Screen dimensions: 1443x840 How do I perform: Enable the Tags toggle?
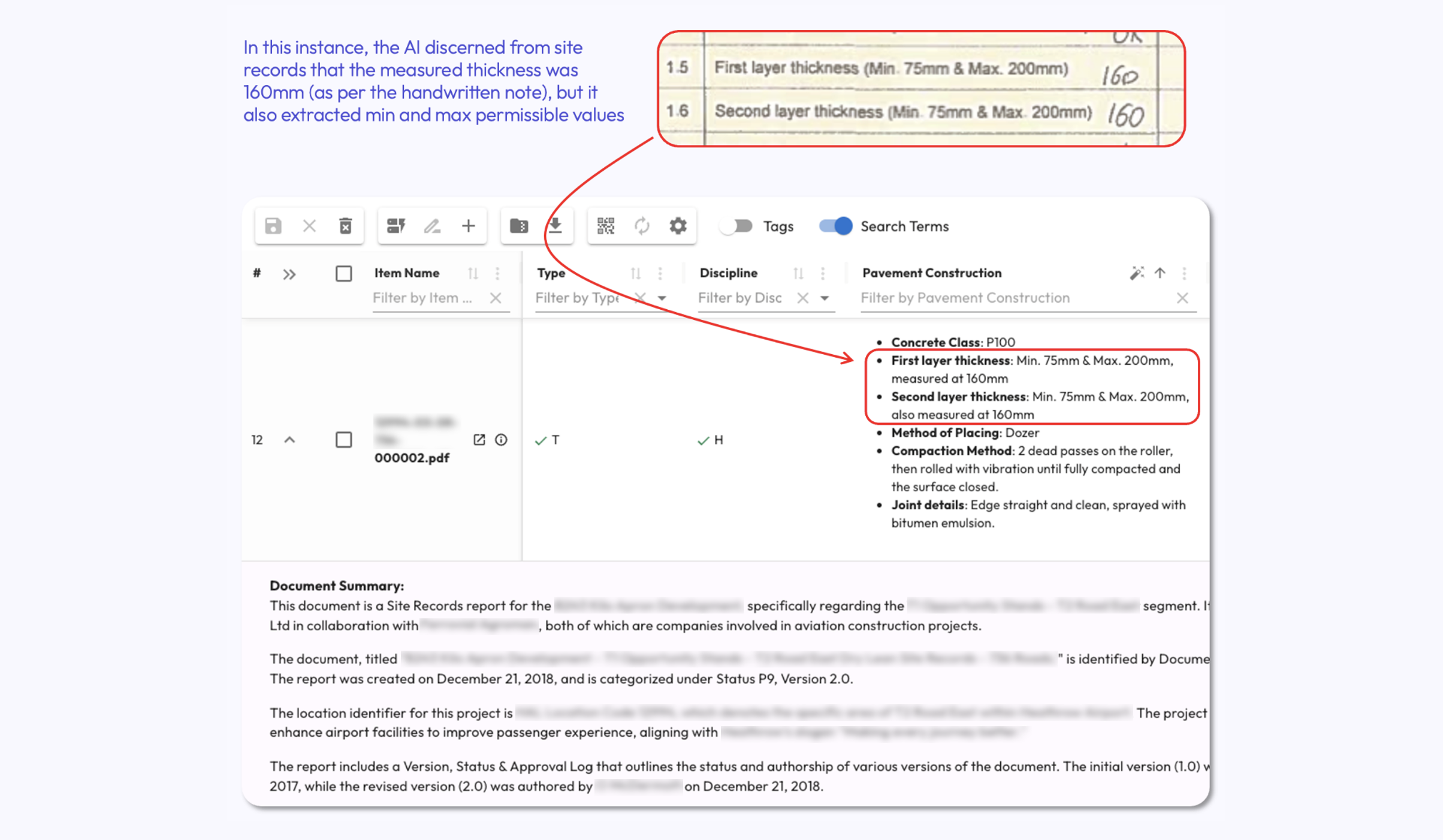[736, 226]
